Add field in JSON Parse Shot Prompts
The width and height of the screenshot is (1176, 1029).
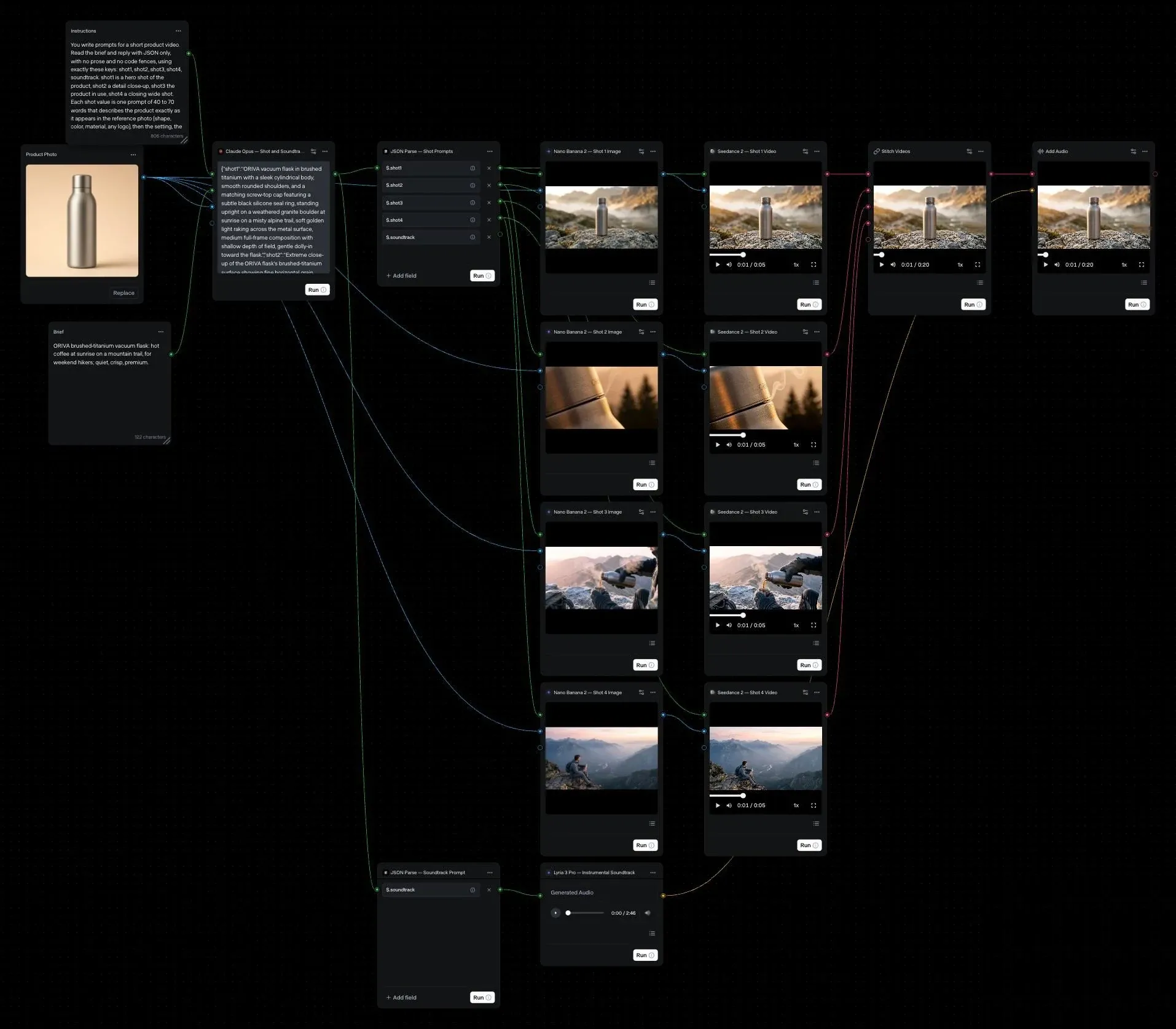(401, 276)
